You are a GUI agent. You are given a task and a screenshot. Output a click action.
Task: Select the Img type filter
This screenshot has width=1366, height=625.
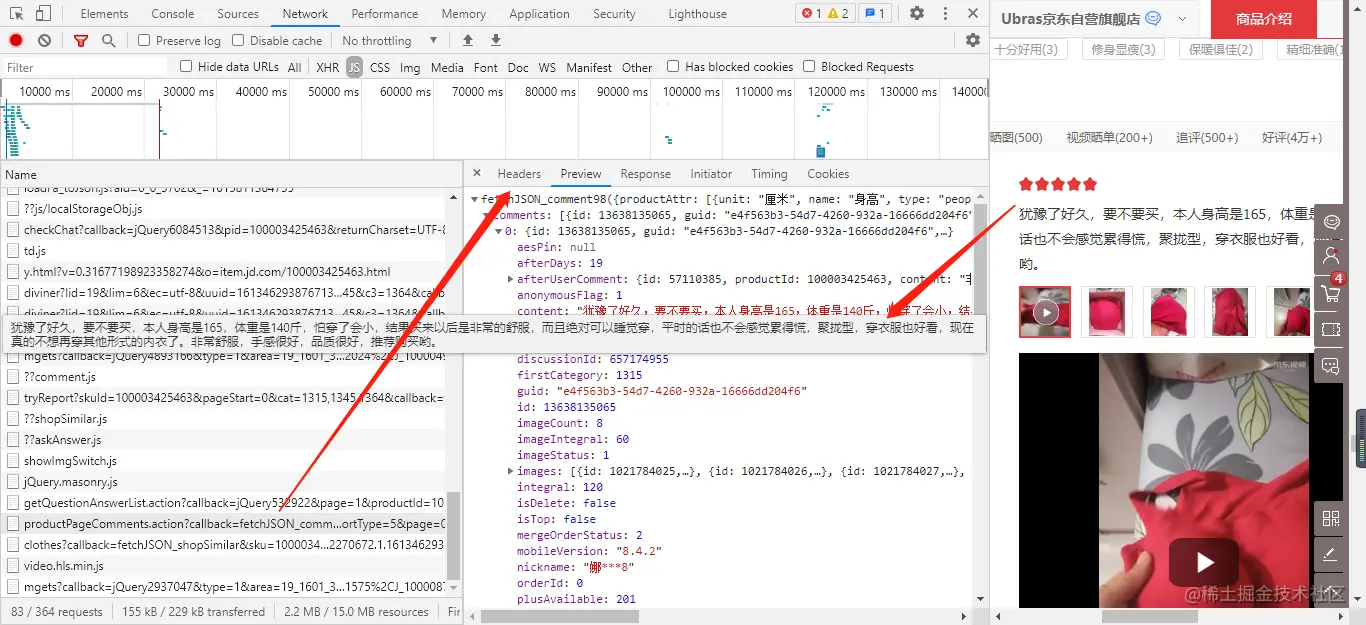pyautogui.click(x=410, y=67)
